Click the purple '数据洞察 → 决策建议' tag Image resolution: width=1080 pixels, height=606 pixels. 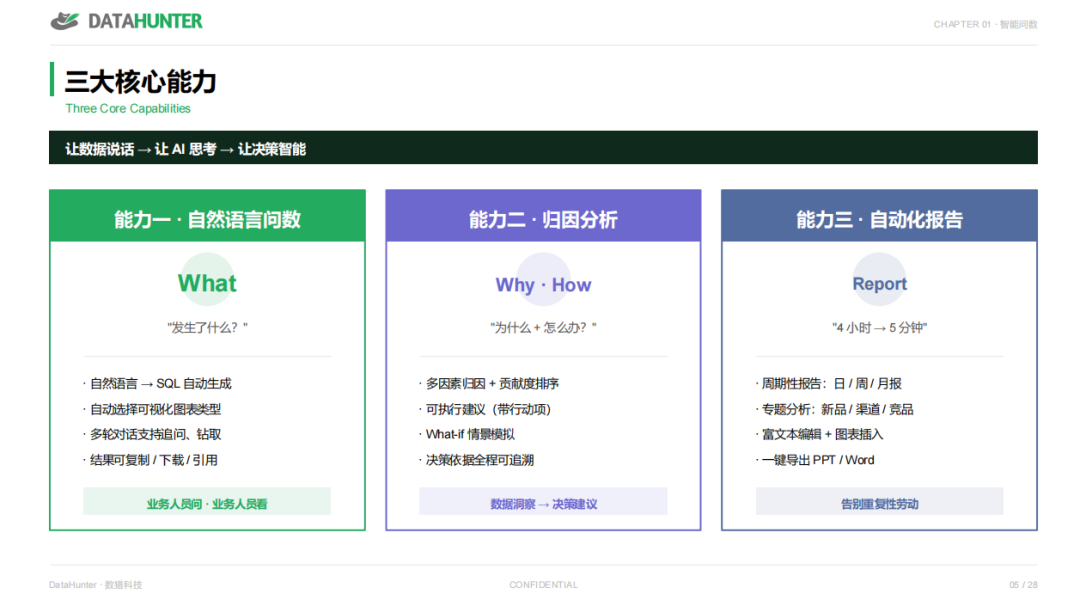click(543, 502)
